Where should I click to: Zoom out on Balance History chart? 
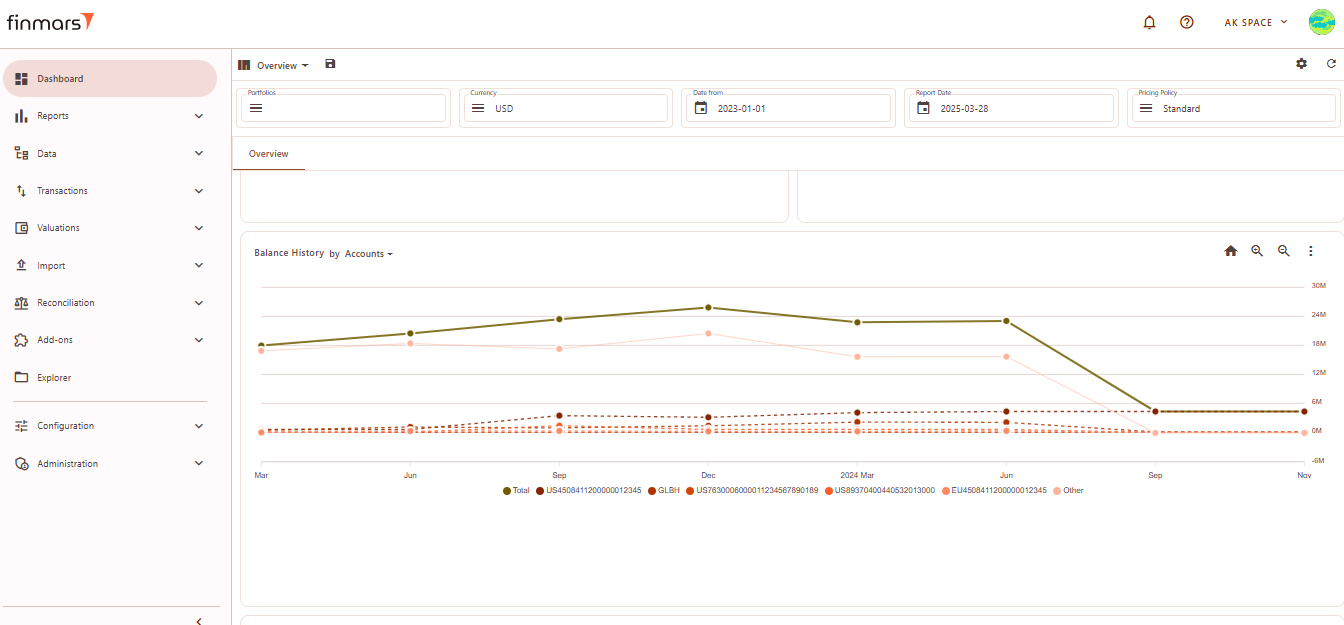(1284, 251)
